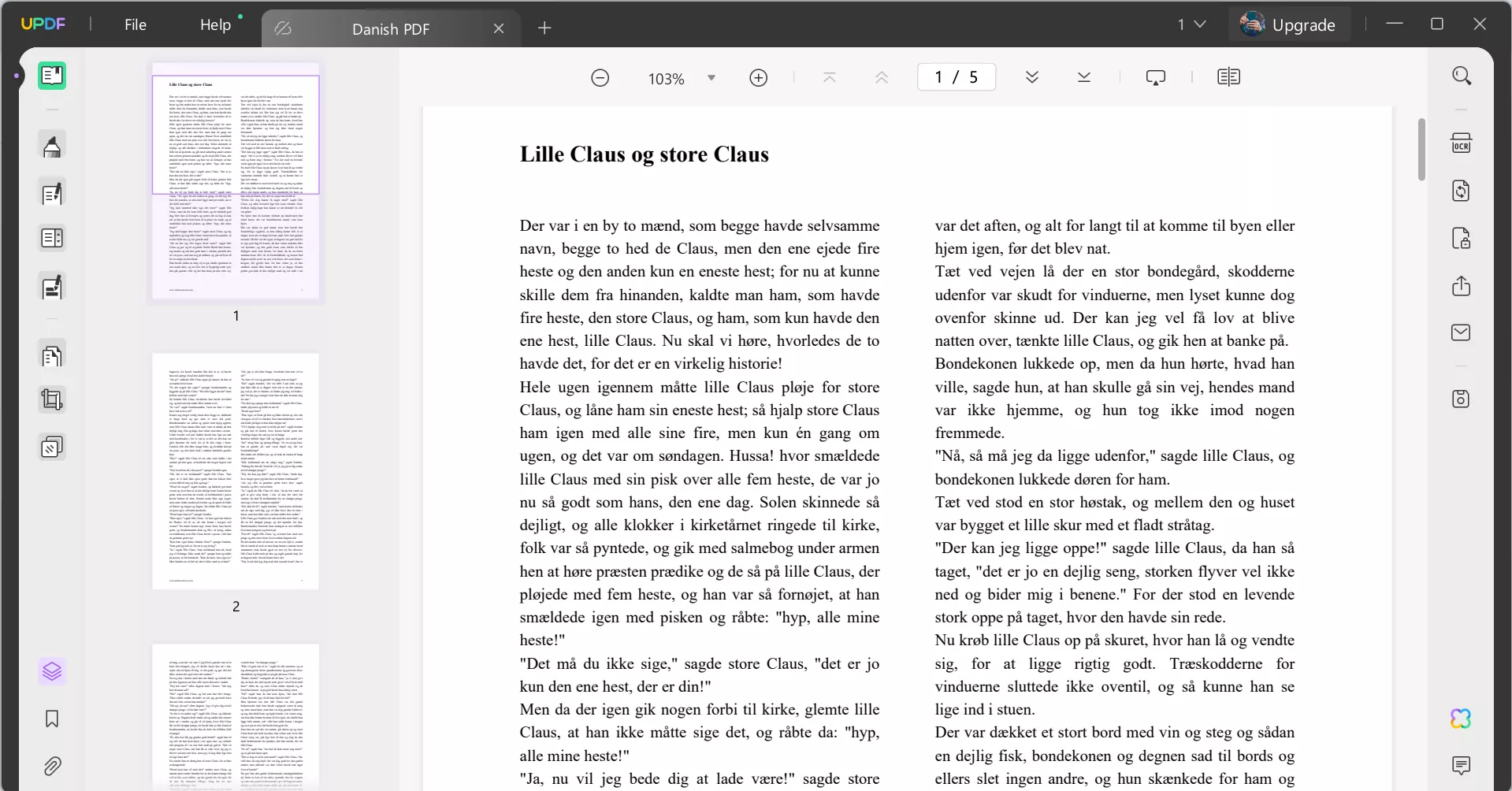The width and height of the screenshot is (1512, 791).
Task: Run OCR on the document
Action: (1462, 143)
